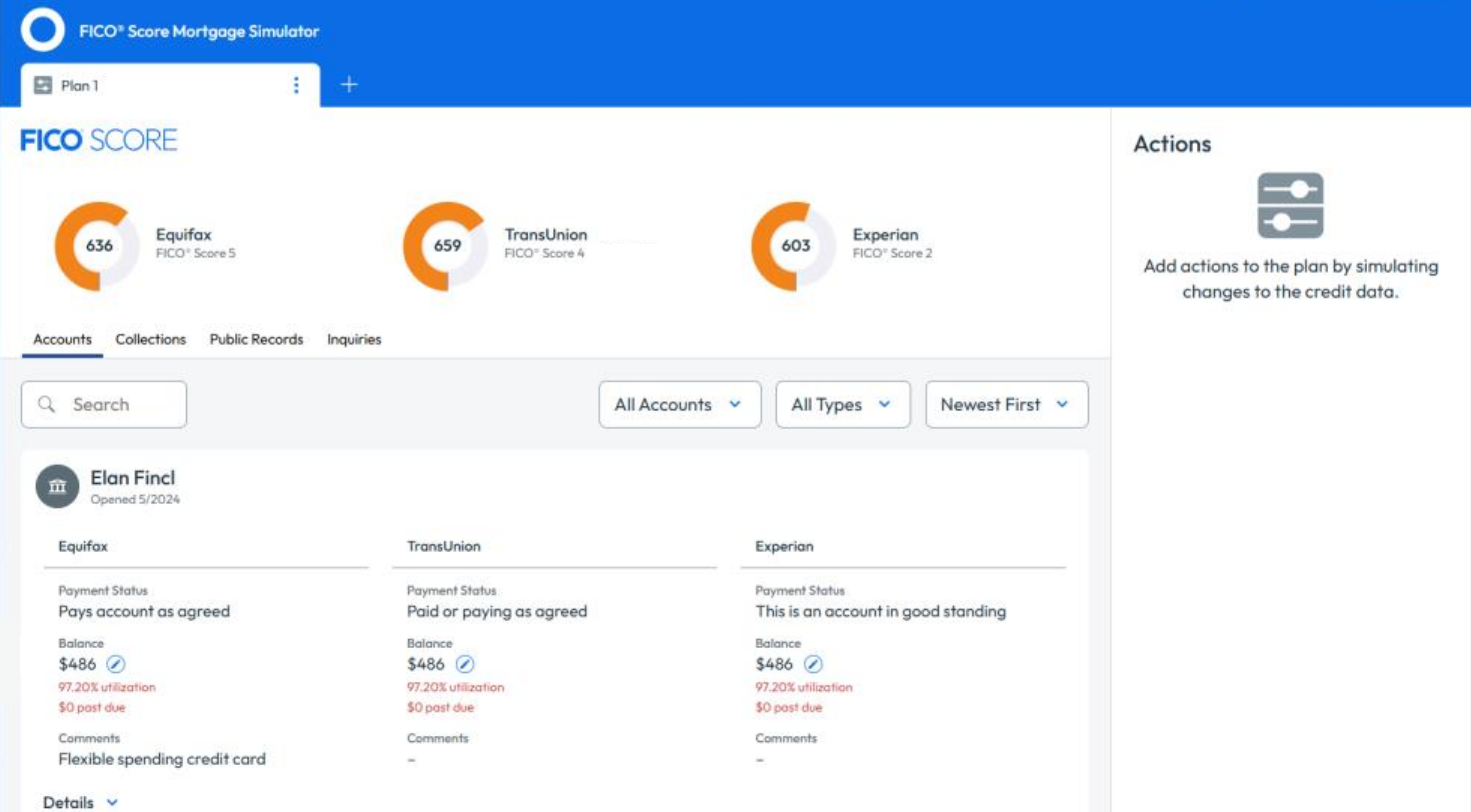The height and width of the screenshot is (812, 1471).
Task: Click TransUnion 97.20% utilization text
Action: 456,687
